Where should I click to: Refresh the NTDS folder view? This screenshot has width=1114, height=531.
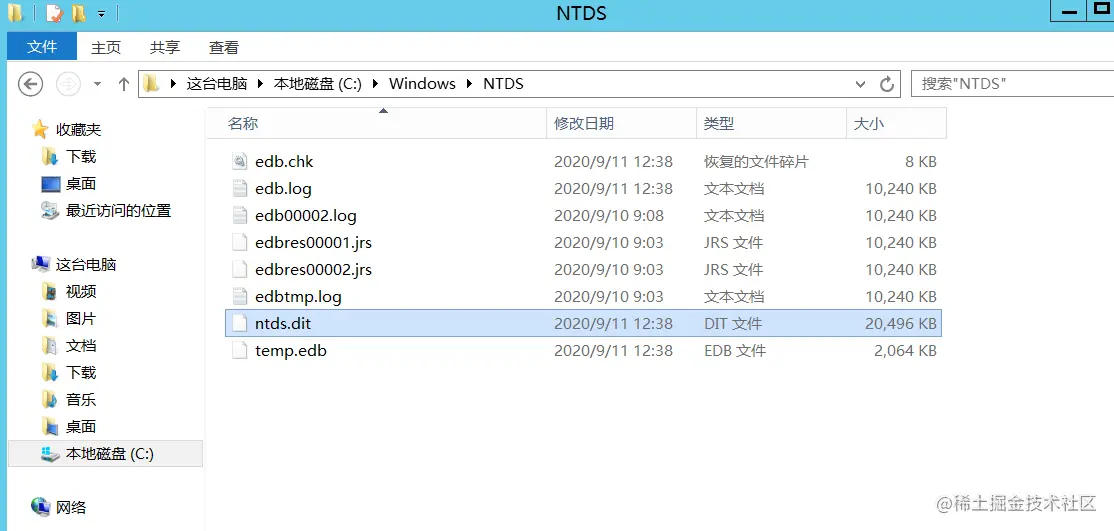(x=887, y=84)
